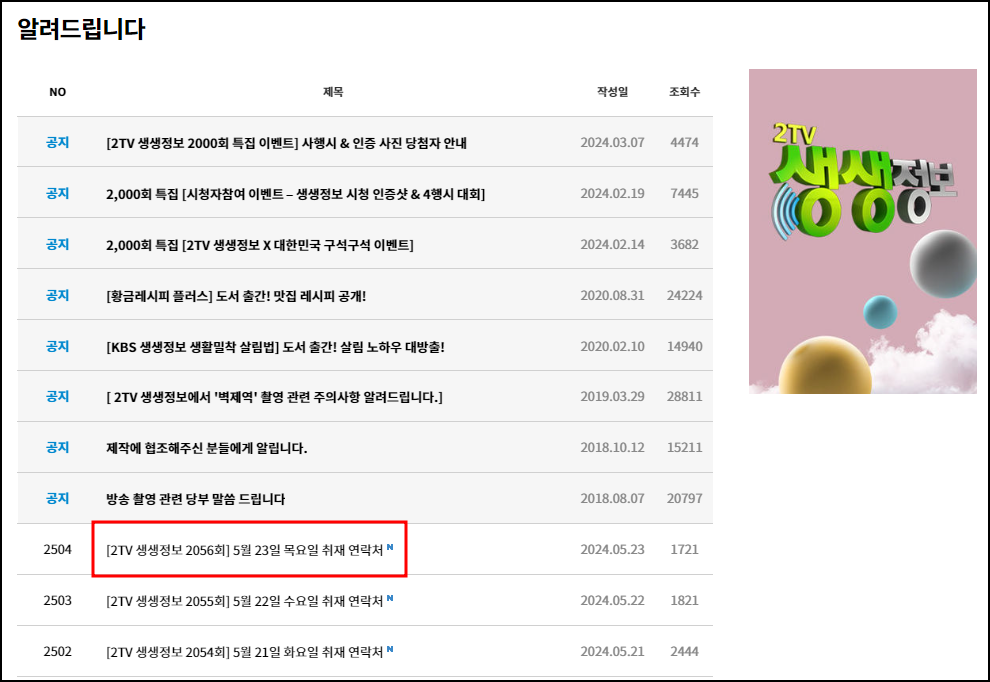The image size is (990, 682).
Task: Click the 2TV 생생정보 program poster image
Action: pos(862,231)
